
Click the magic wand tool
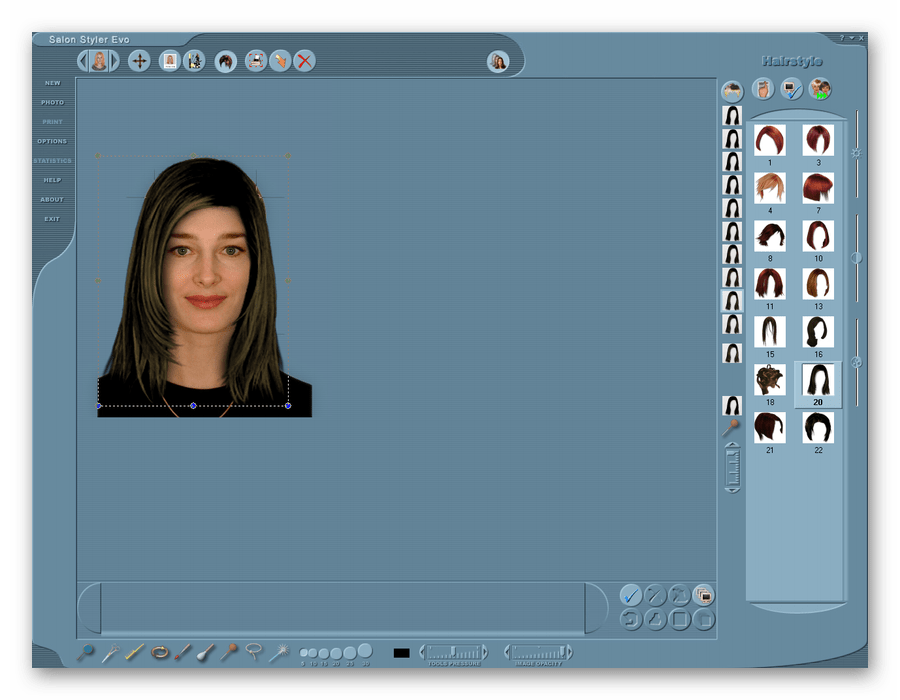(278, 652)
